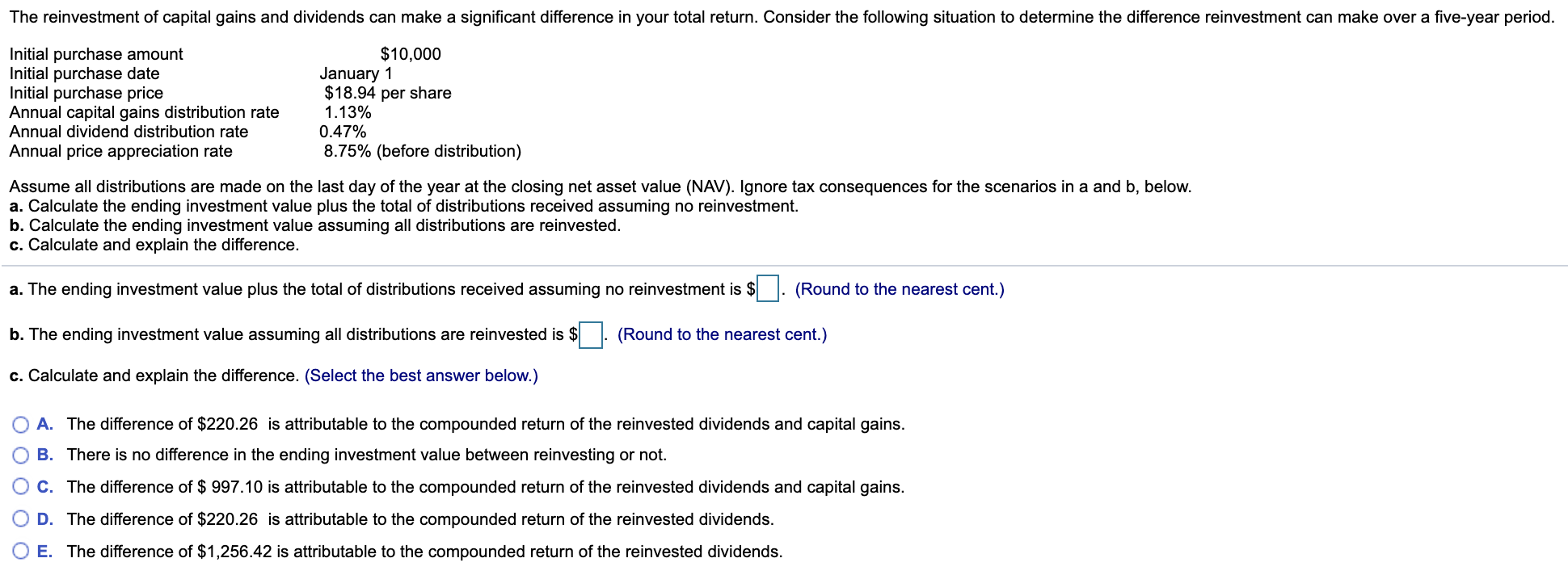Click the horizontal divider line below the question
The width and height of the screenshot is (1568, 575).
click(784, 267)
